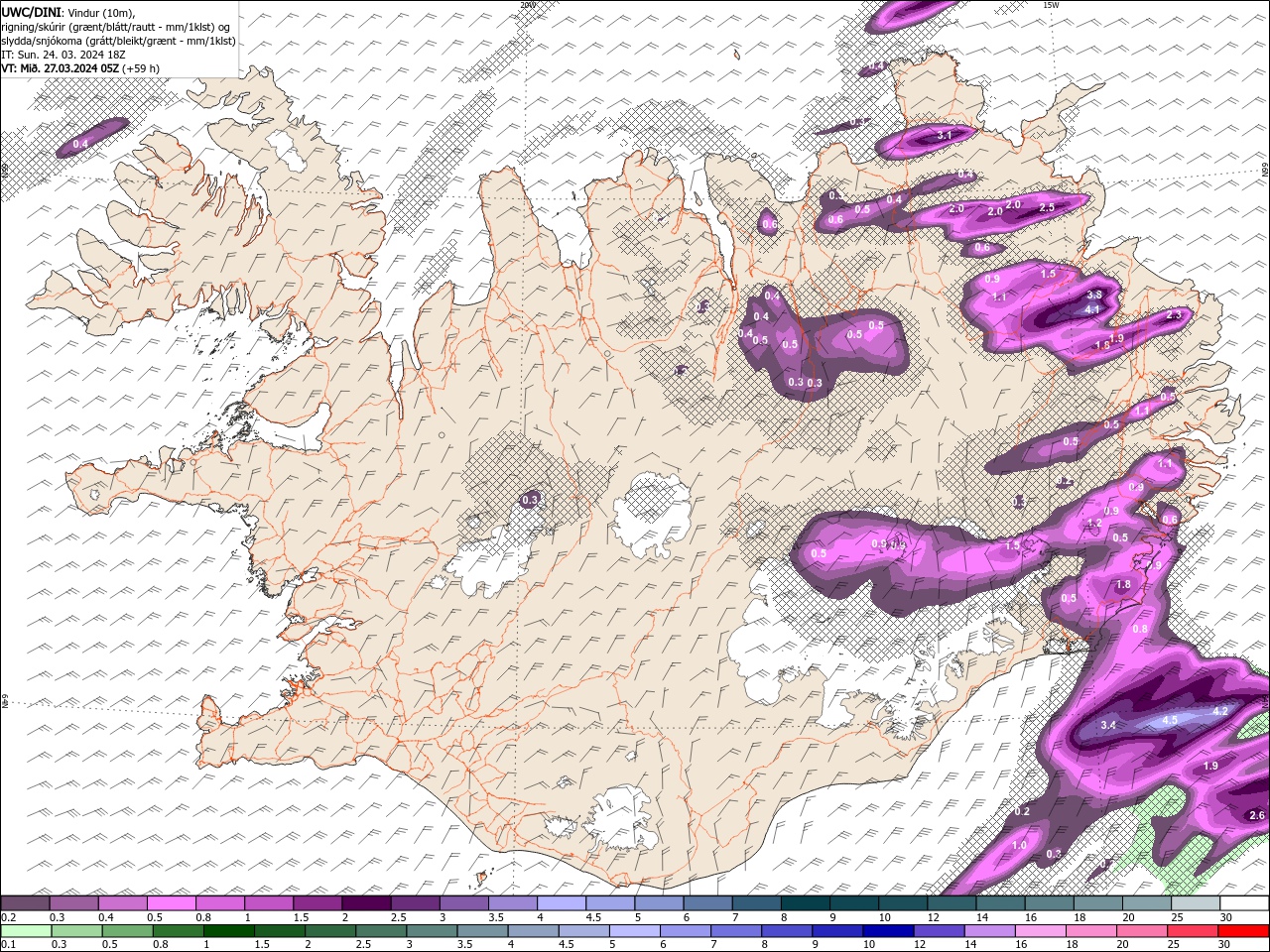The width and height of the screenshot is (1270, 952).
Task: Select the pale grey snow swatch labeled 25
Action: [1196, 903]
